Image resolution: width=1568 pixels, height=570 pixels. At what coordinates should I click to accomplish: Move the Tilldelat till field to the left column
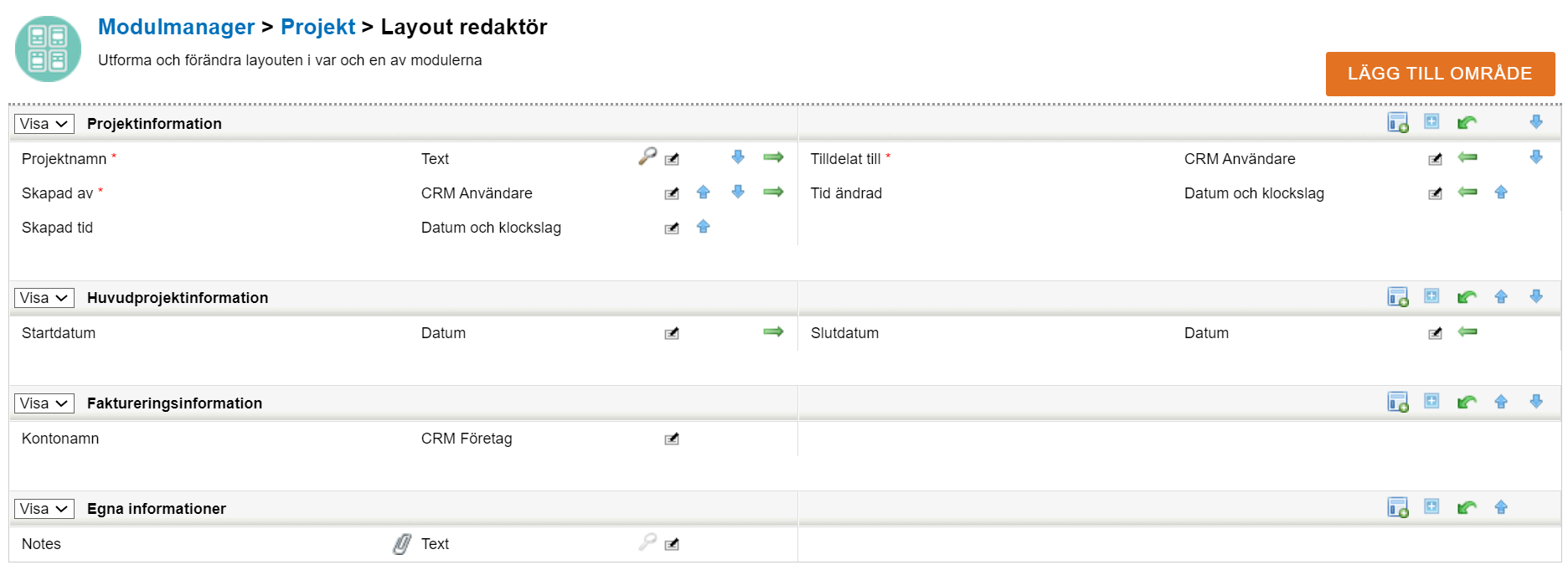[1467, 157]
